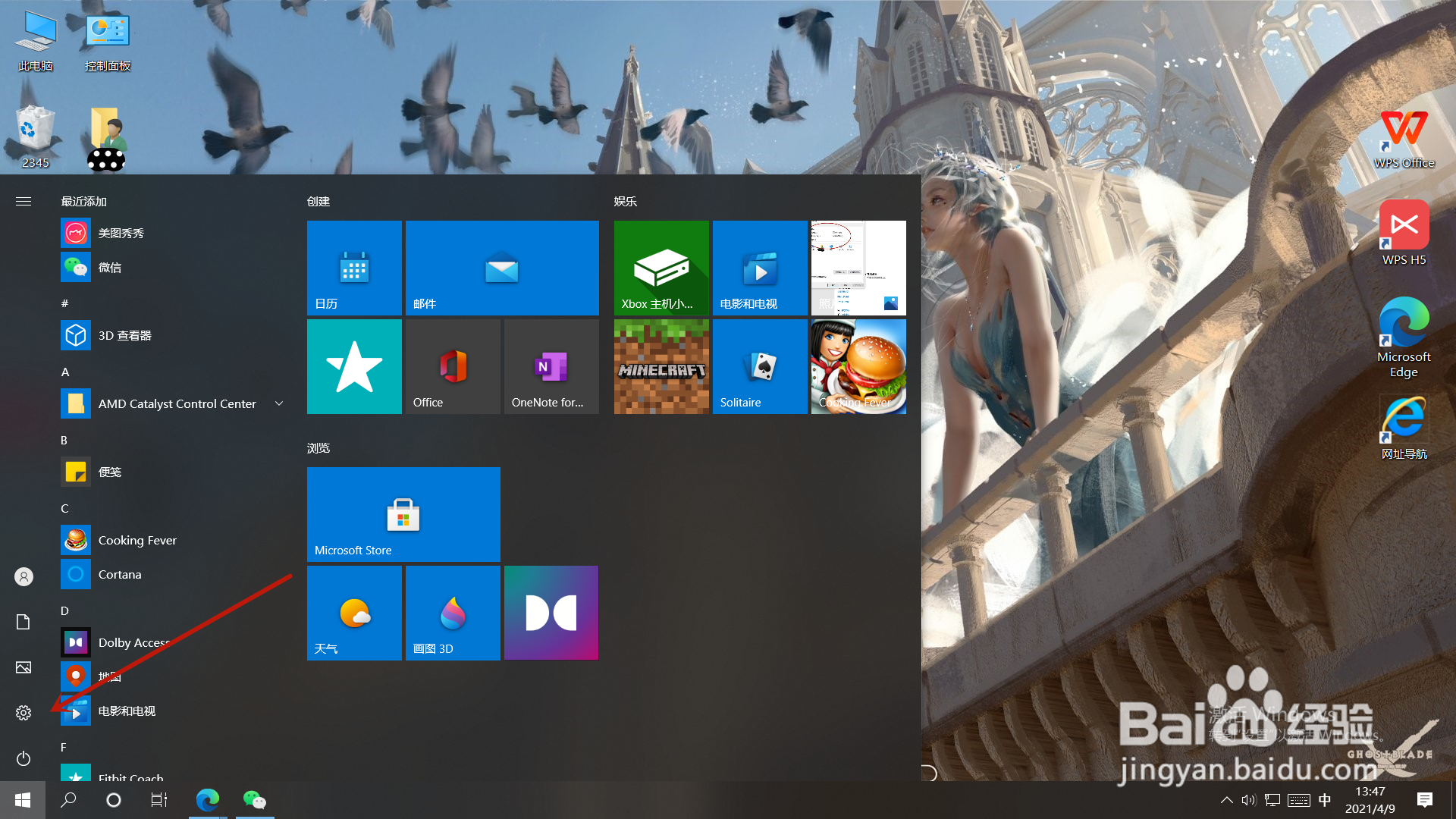Open the Documents icon in Start sidebar
This screenshot has width=1456, height=819.
tap(24, 622)
